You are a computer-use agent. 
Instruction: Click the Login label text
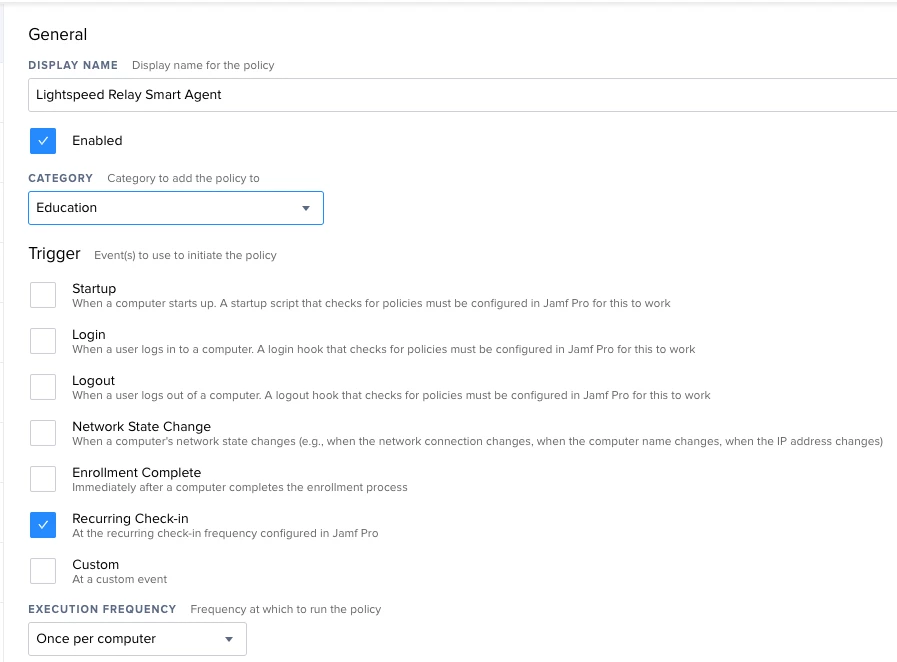89,335
